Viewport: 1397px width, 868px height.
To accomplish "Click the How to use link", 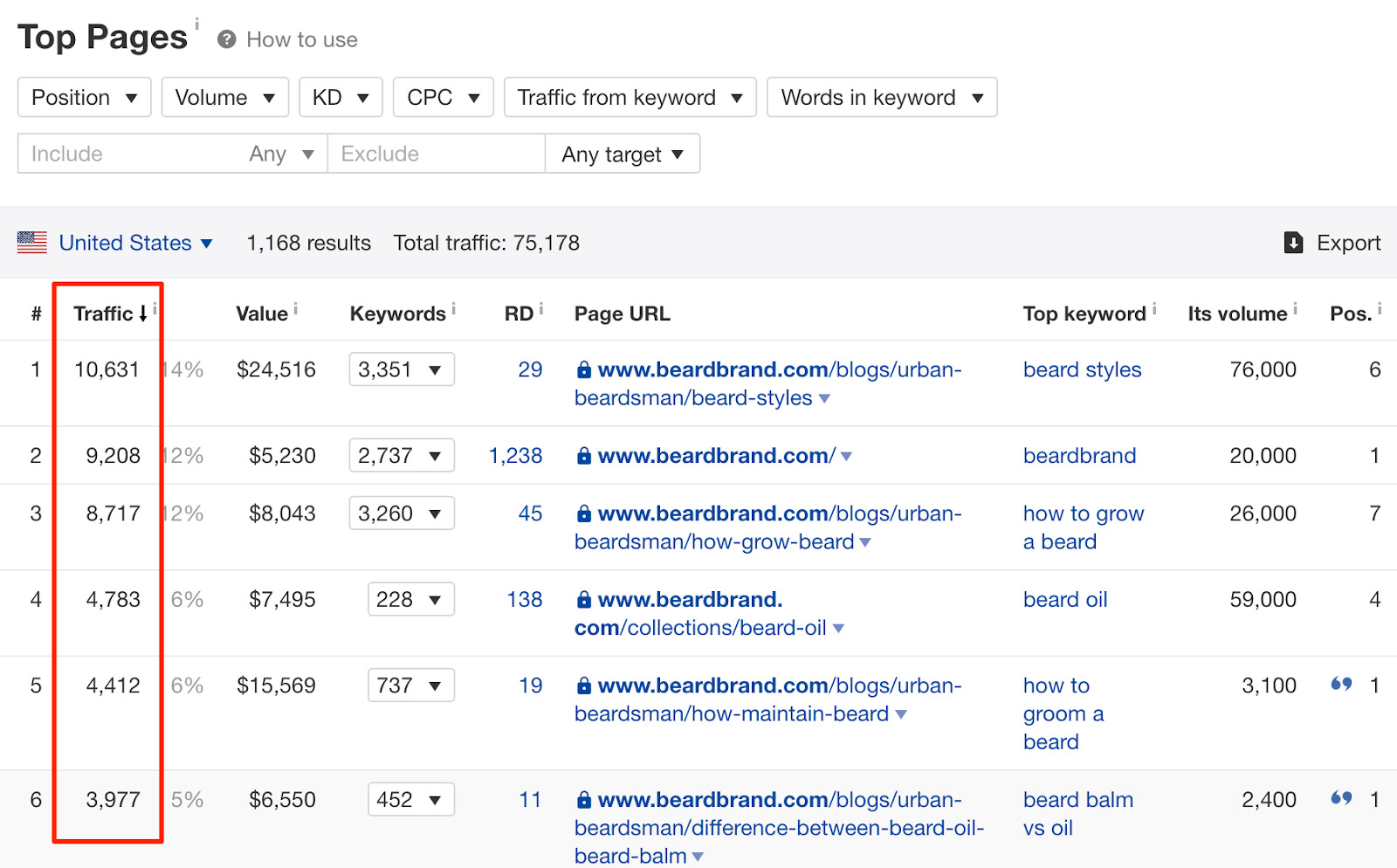I will point(302,39).
